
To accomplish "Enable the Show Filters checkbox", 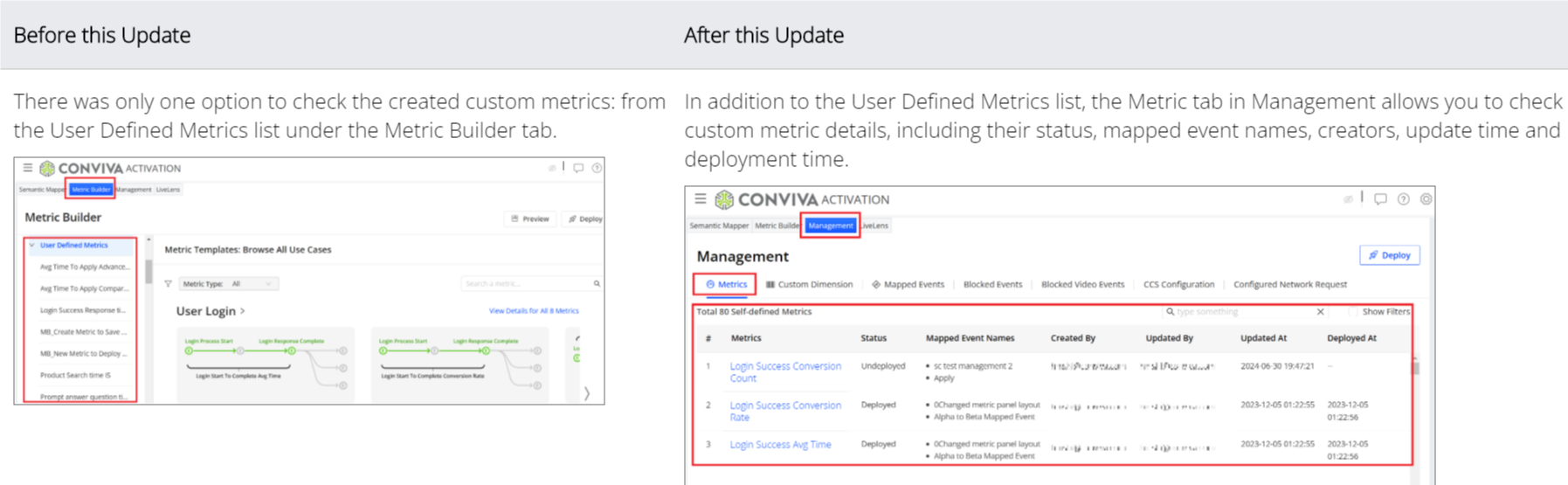I will click(x=1354, y=312).
